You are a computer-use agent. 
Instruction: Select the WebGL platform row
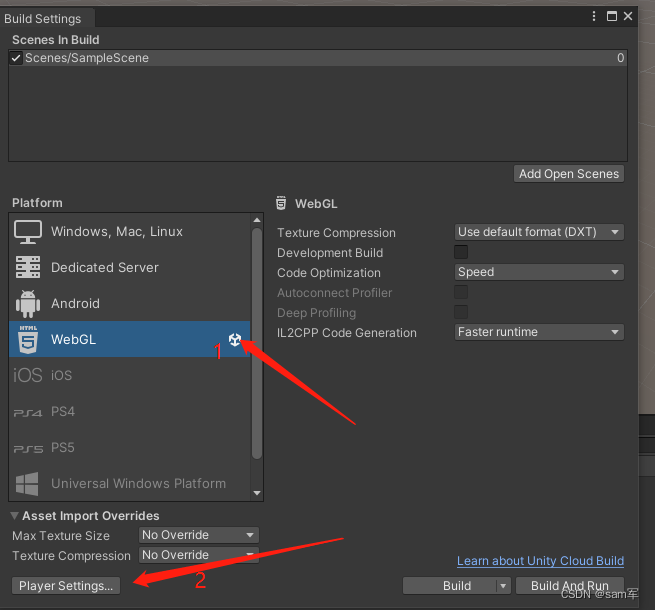tap(129, 339)
